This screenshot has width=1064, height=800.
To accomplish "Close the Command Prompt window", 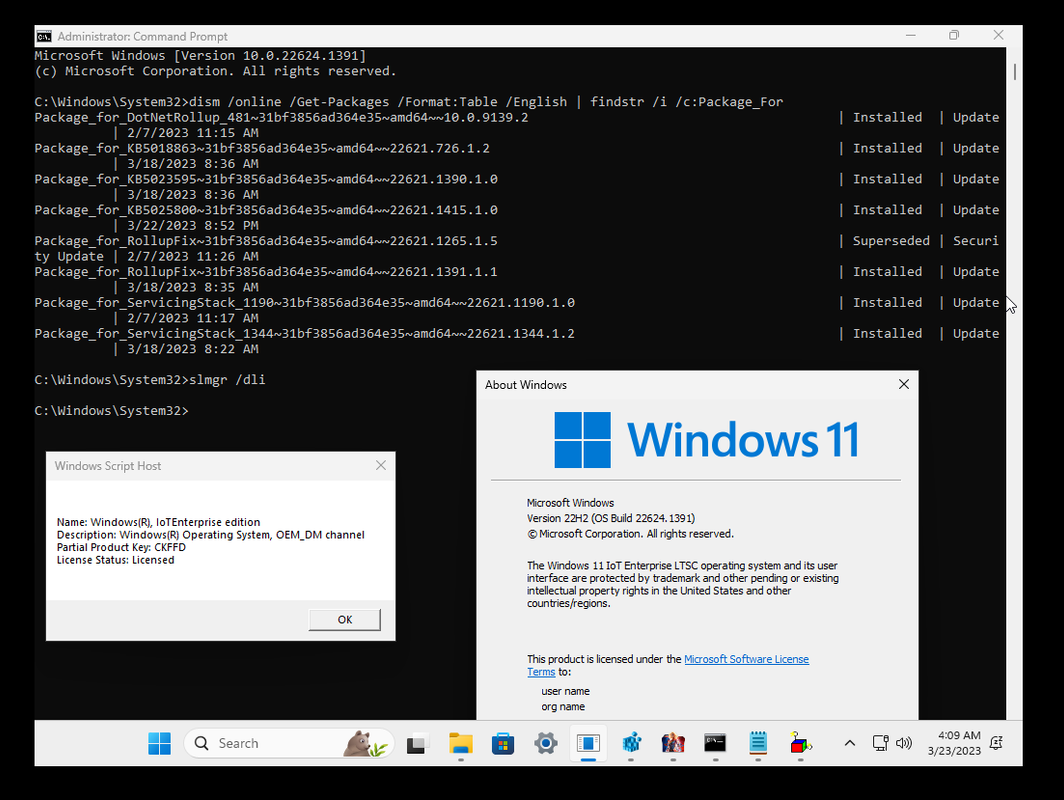I will tap(998, 35).
